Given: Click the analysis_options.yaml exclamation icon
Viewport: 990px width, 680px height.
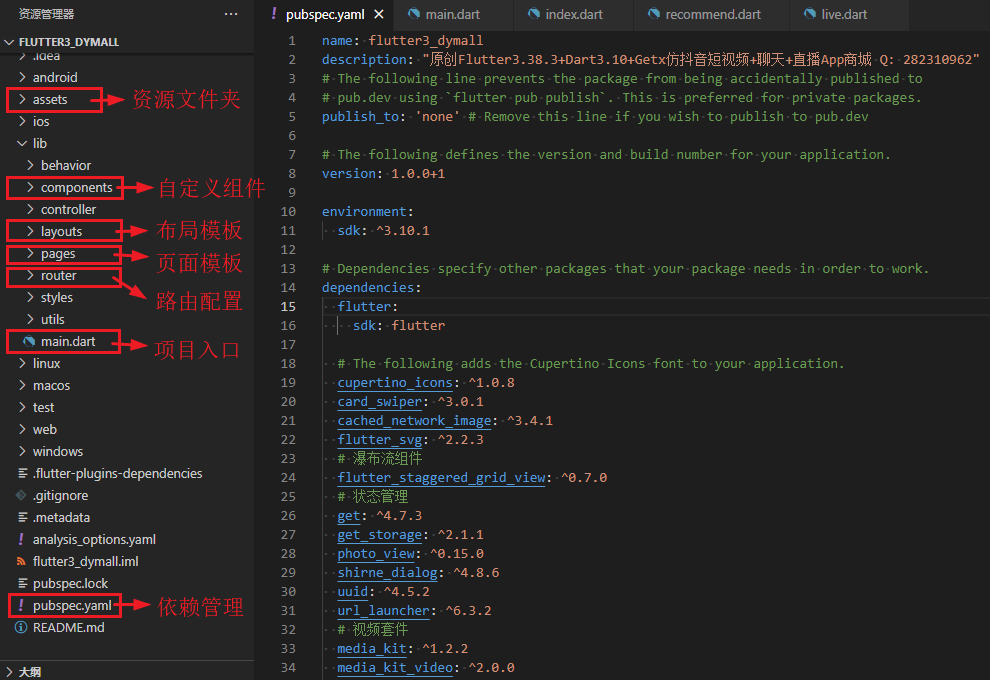Looking at the screenshot, I should 22,539.
